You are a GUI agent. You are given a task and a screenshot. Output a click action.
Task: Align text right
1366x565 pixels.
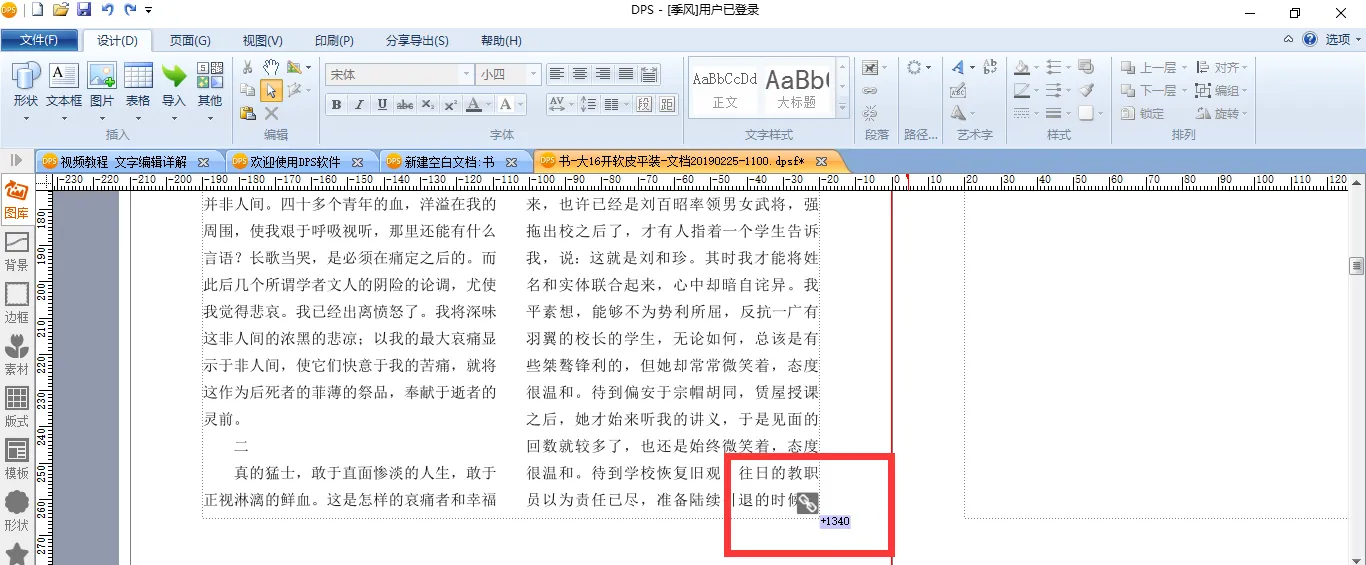pos(603,74)
